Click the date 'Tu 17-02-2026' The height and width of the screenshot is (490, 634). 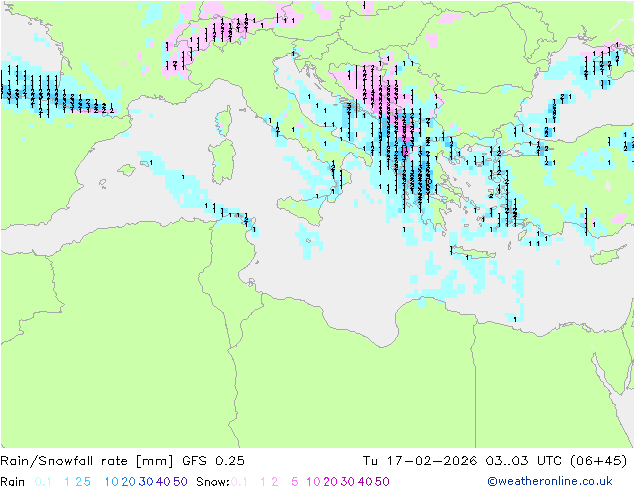pos(420,461)
